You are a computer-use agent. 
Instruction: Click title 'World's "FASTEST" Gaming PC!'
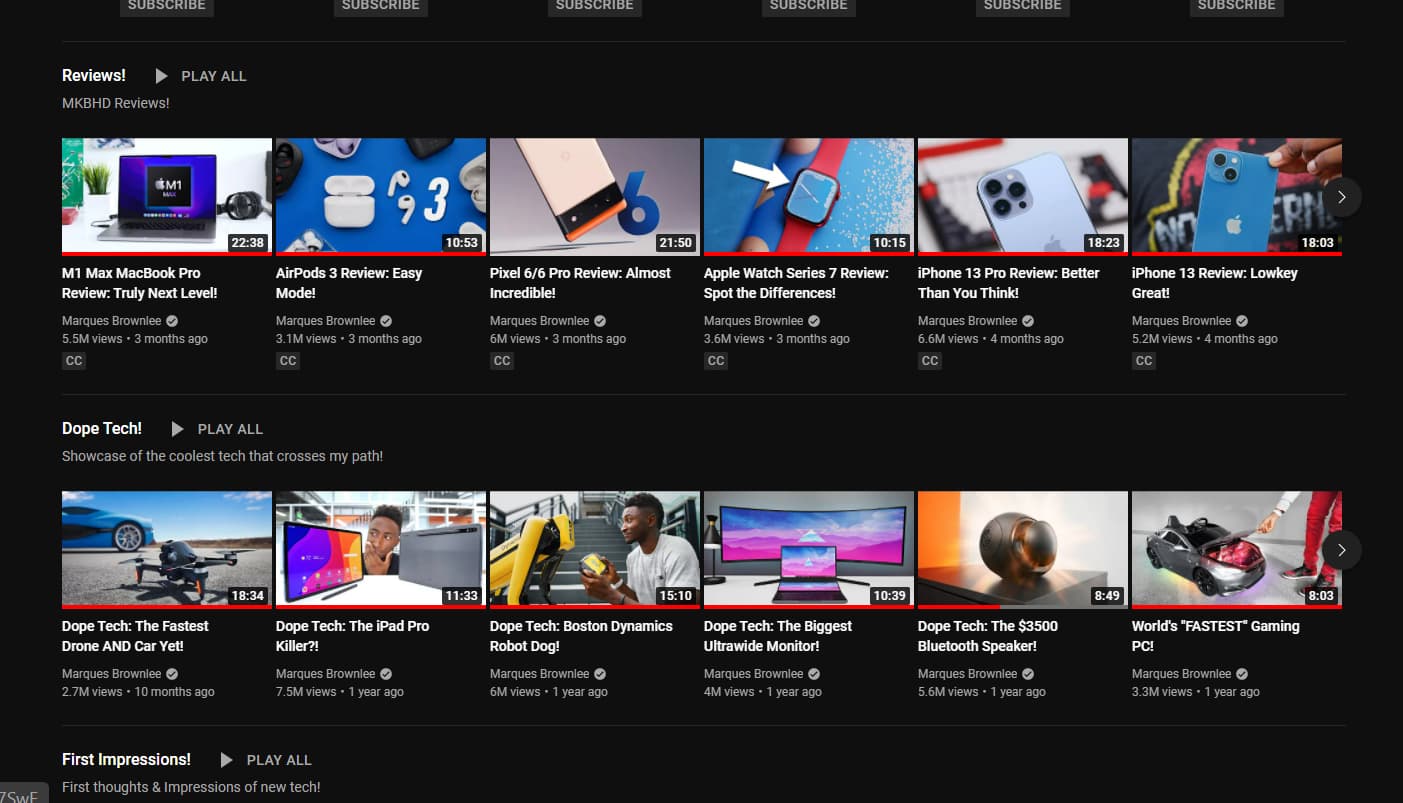(1216, 636)
